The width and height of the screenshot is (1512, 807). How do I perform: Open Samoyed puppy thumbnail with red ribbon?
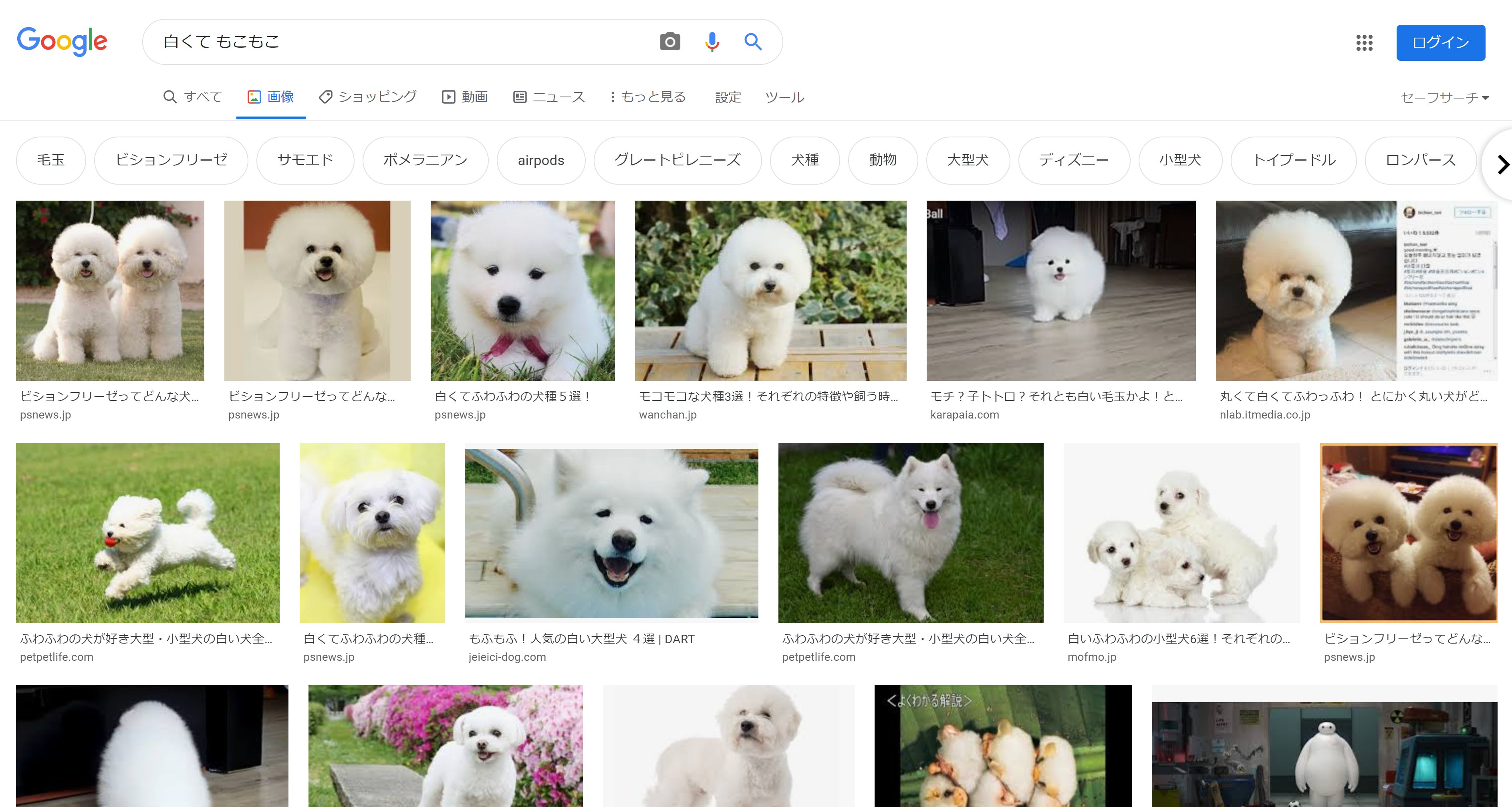click(522, 290)
